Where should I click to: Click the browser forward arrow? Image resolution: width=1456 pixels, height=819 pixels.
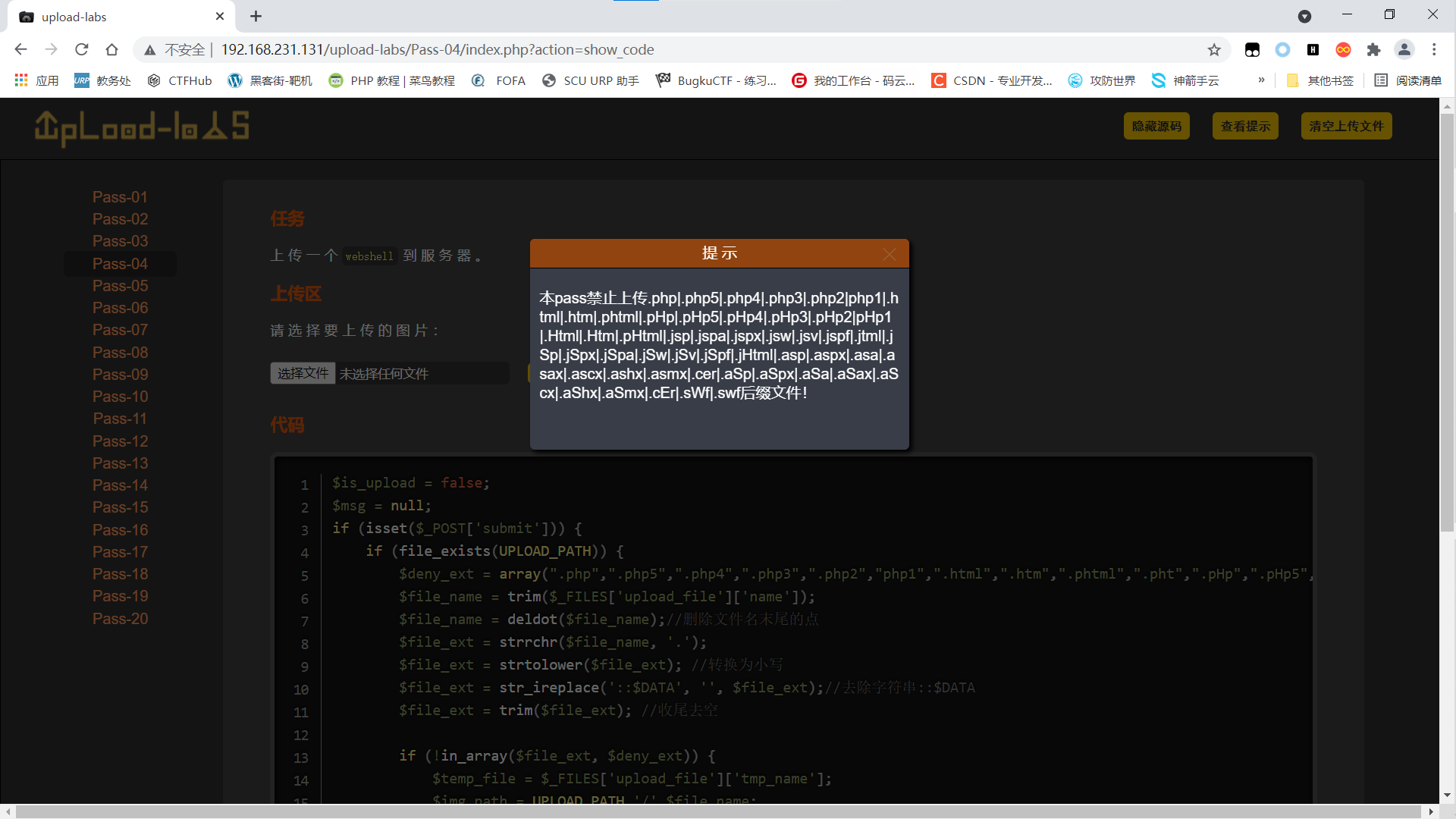point(51,49)
